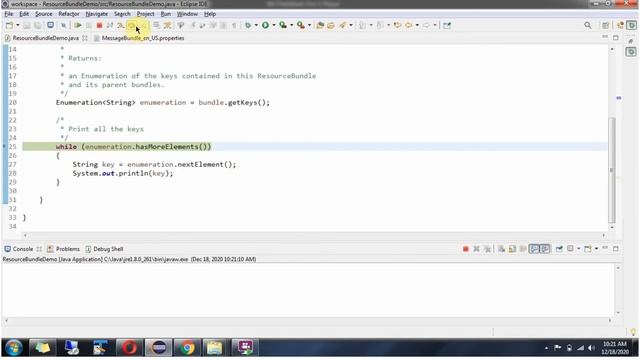Click the Search magnifier icon
Image resolution: width=640 pixels, height=360 pixels.
(x=587, y=25)
